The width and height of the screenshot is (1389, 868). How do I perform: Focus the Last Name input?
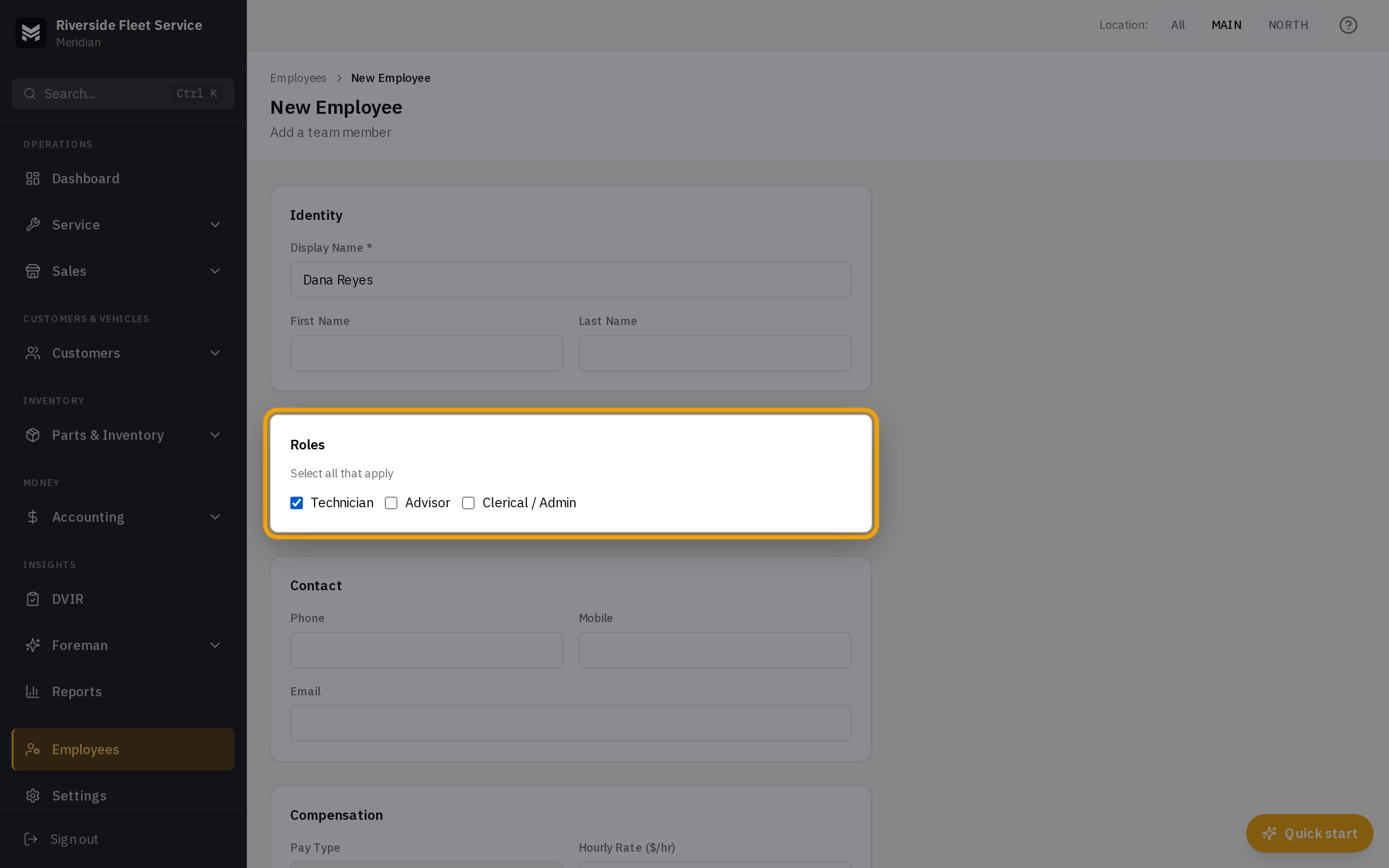click(x=715, y=353)
